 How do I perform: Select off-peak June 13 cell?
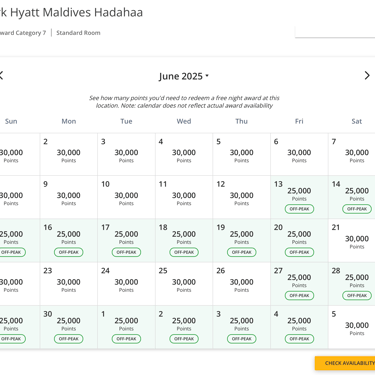click(299, 197)
